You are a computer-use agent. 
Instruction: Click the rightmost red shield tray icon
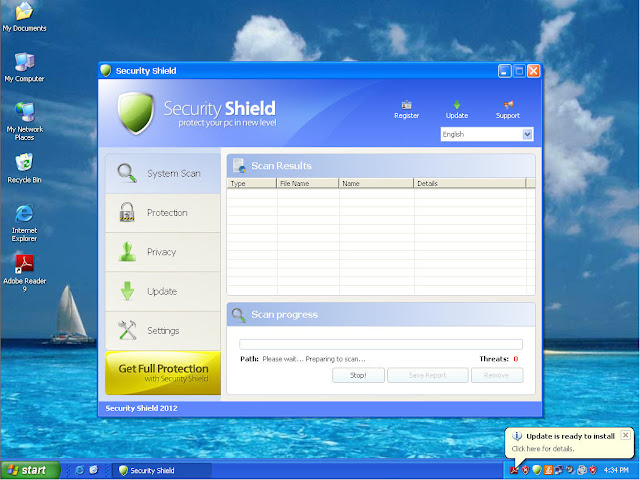tap(593, 470)
